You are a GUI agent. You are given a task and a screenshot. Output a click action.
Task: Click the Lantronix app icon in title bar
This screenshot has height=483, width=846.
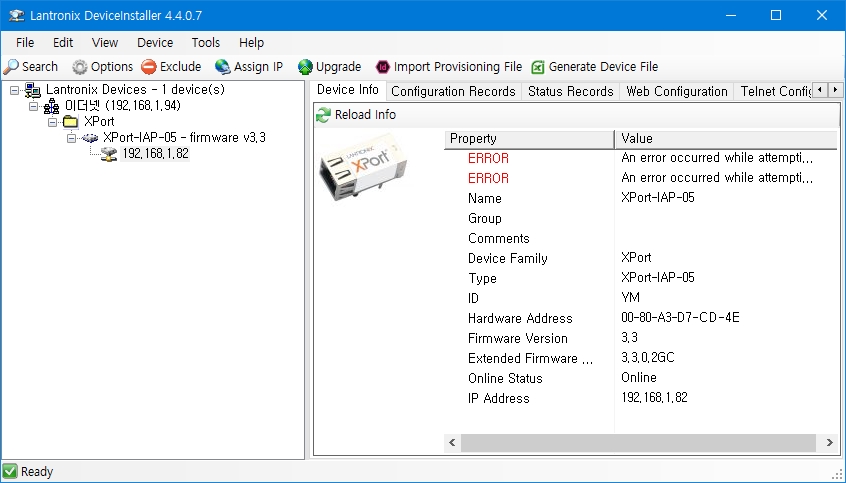click(x=17, y=15)
